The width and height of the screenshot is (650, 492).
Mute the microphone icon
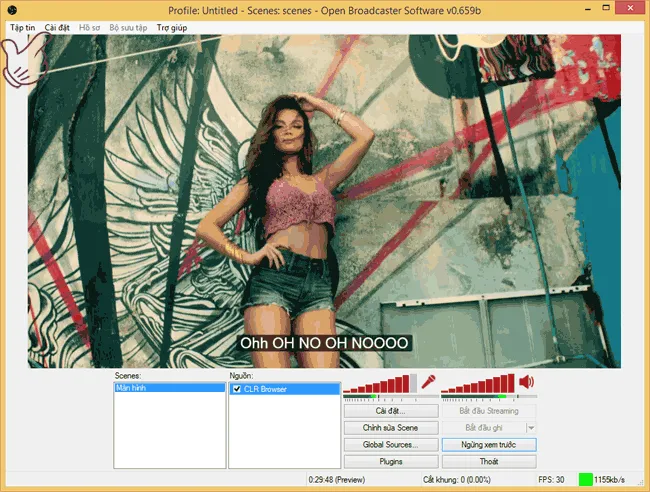pos(428,382)
